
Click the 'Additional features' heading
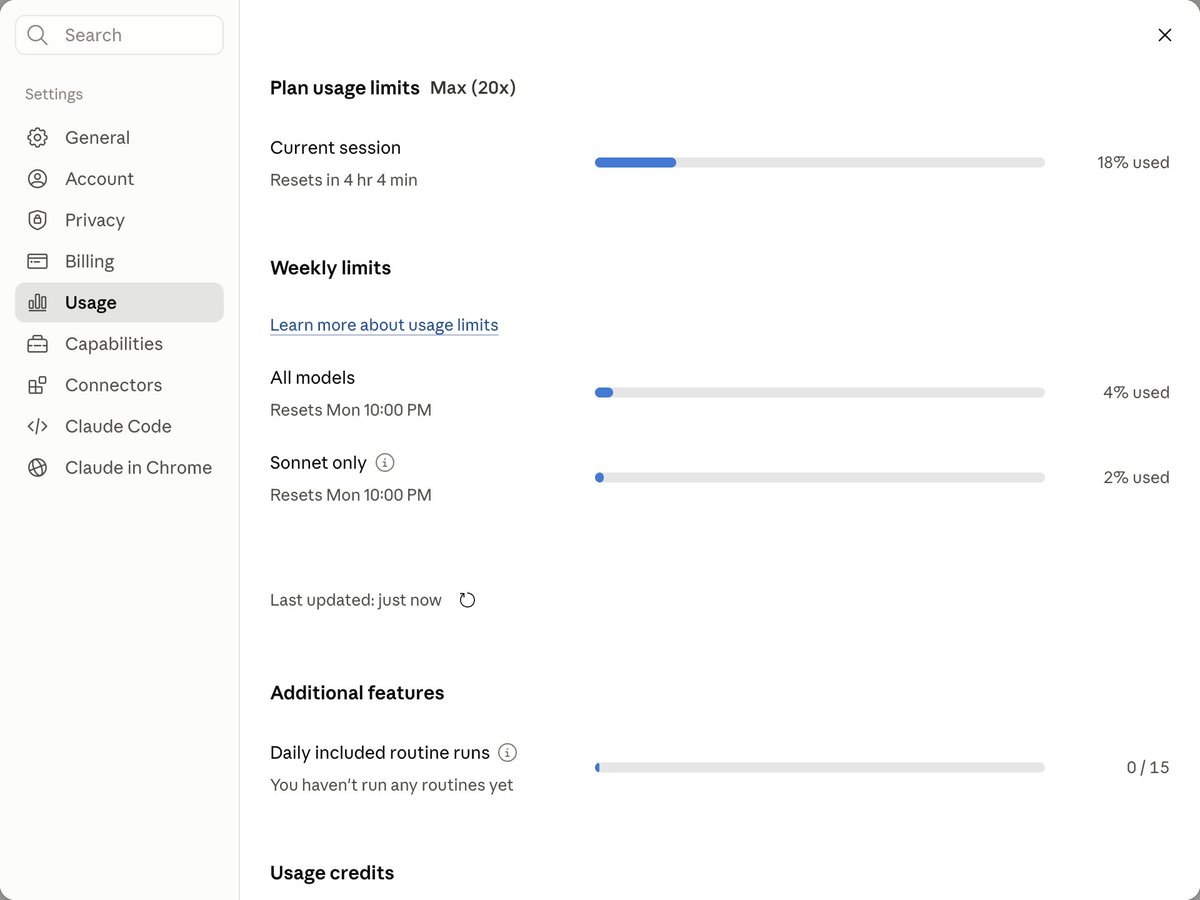coord(357,693)
